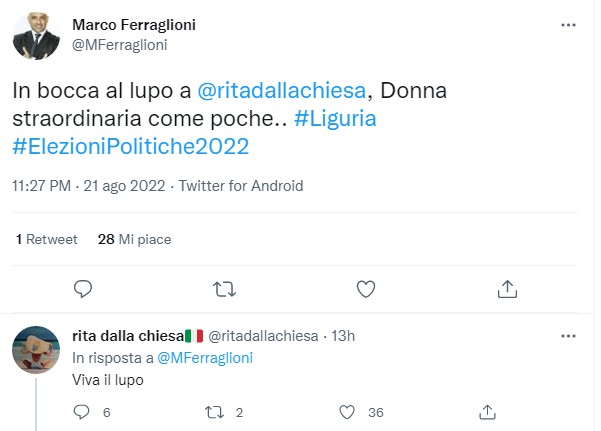The image size is (601, 431).
Task: Open more options on rita dalla chiesa's reply
Action: tap(569, 335)
